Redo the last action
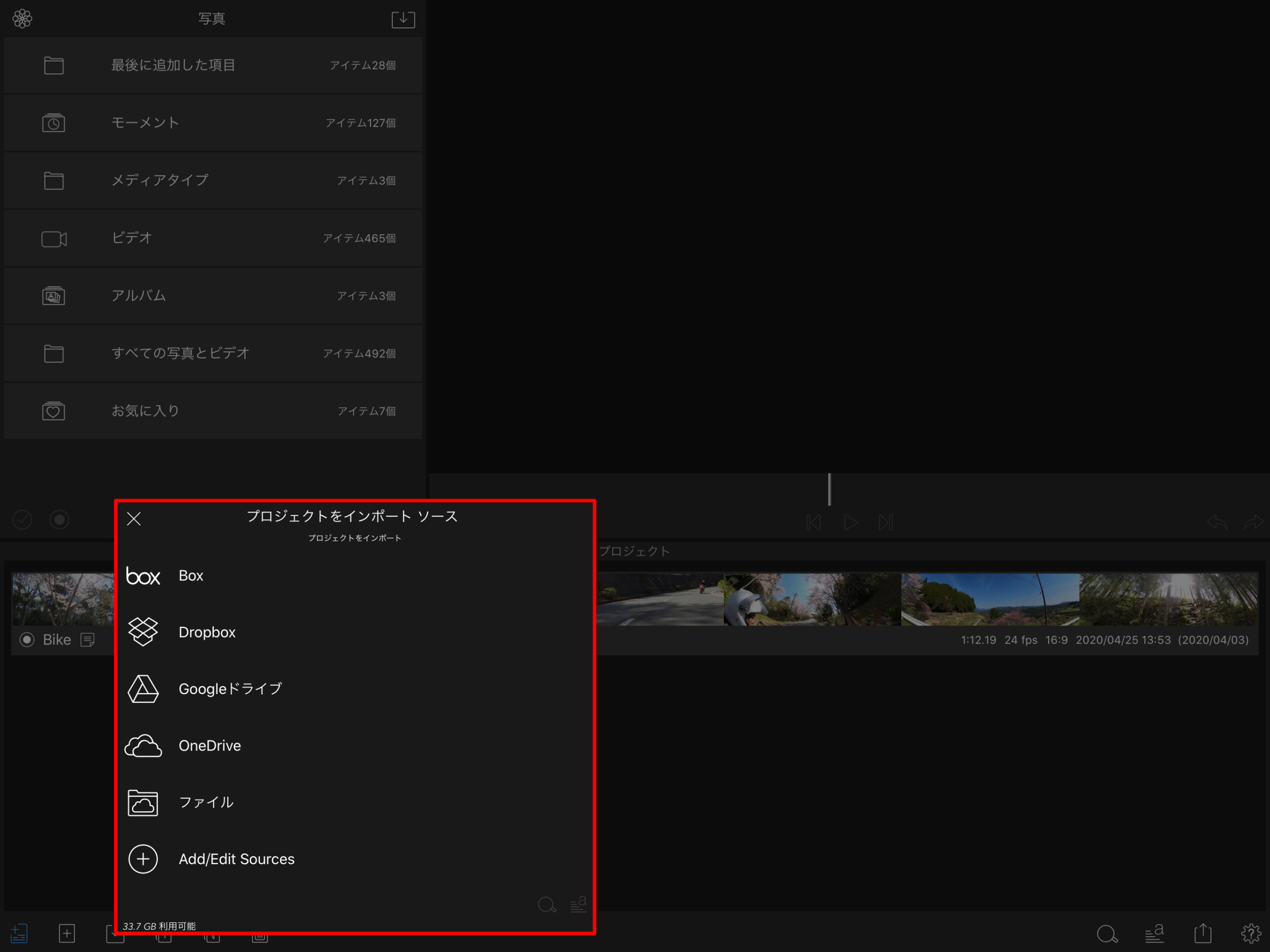The image size is (1270, 952). point(1253,522)
